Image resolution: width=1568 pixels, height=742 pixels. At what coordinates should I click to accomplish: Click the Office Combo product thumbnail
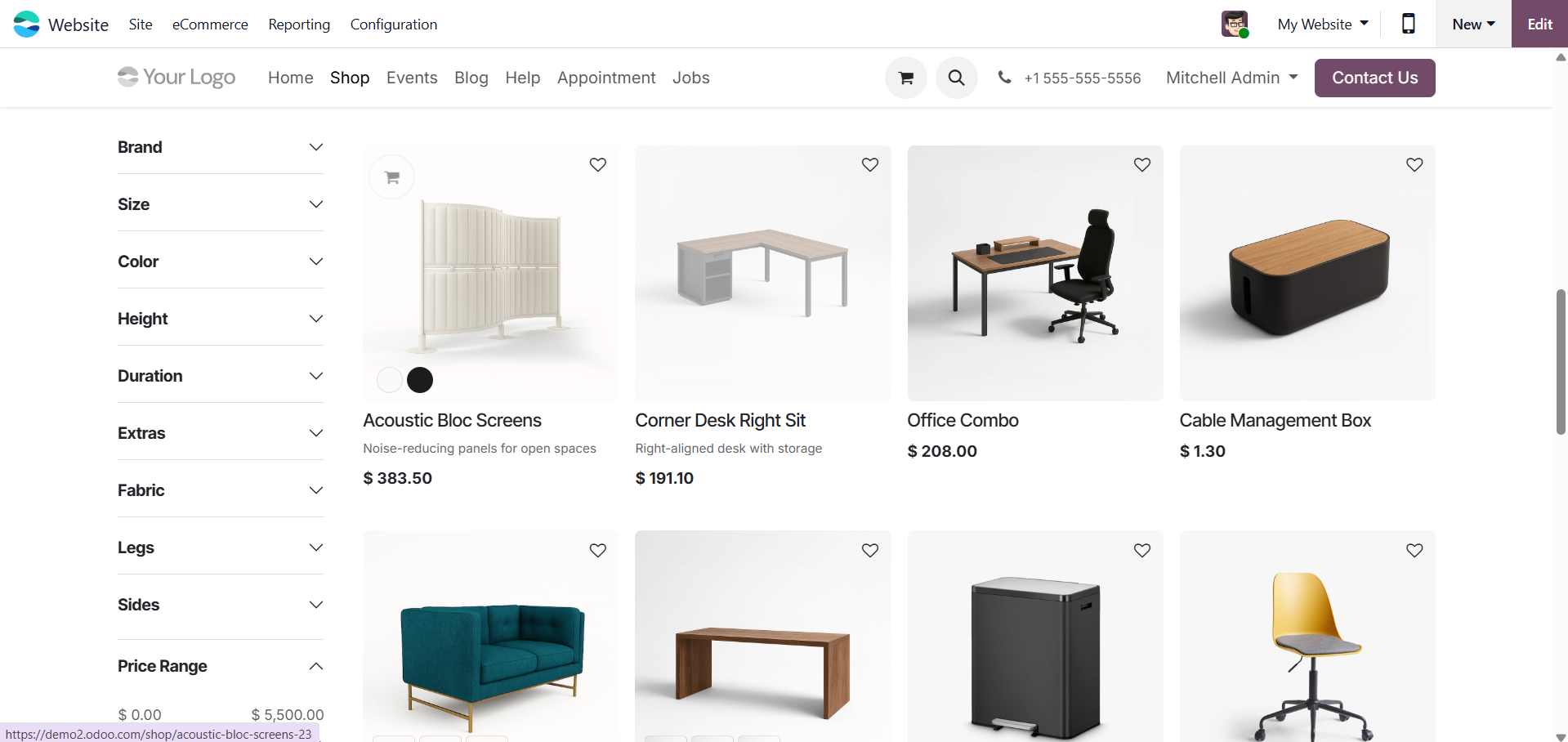(1035, 273)
